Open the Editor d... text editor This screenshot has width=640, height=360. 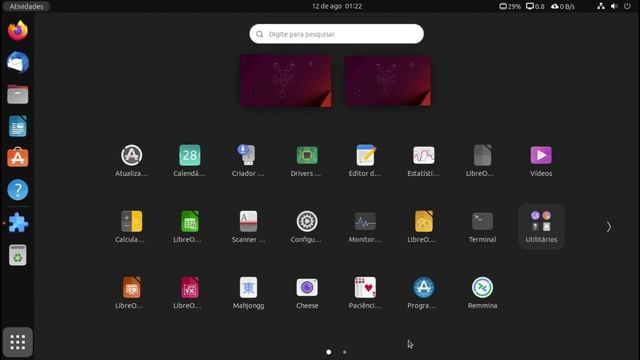click(365, 160)
